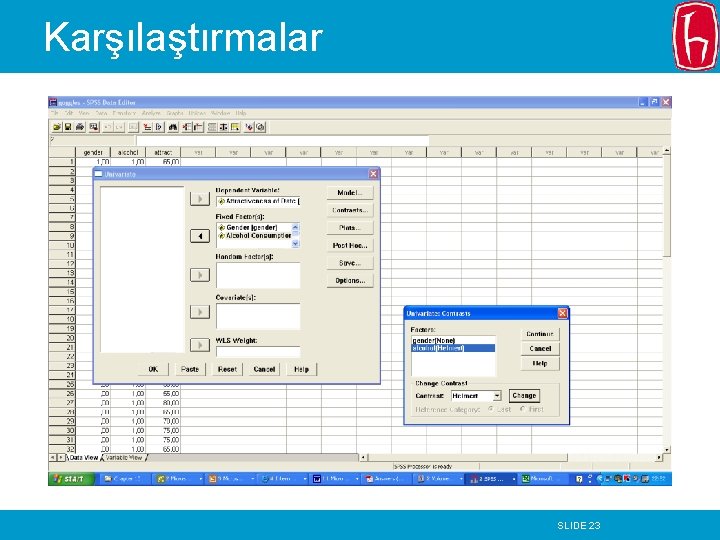The width and height of the screenshot is (720, 540).
Task: Click the Save File toolbar icon
Action: click(68, 127)
